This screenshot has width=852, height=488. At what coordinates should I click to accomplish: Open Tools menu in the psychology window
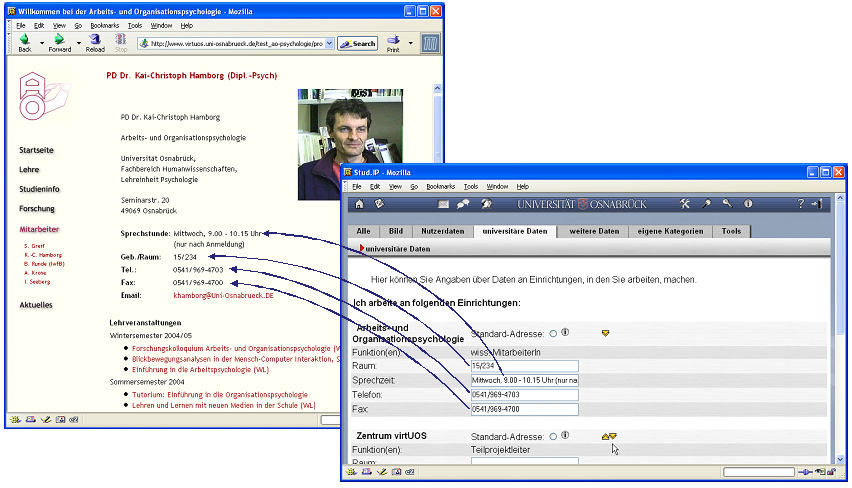135,26
